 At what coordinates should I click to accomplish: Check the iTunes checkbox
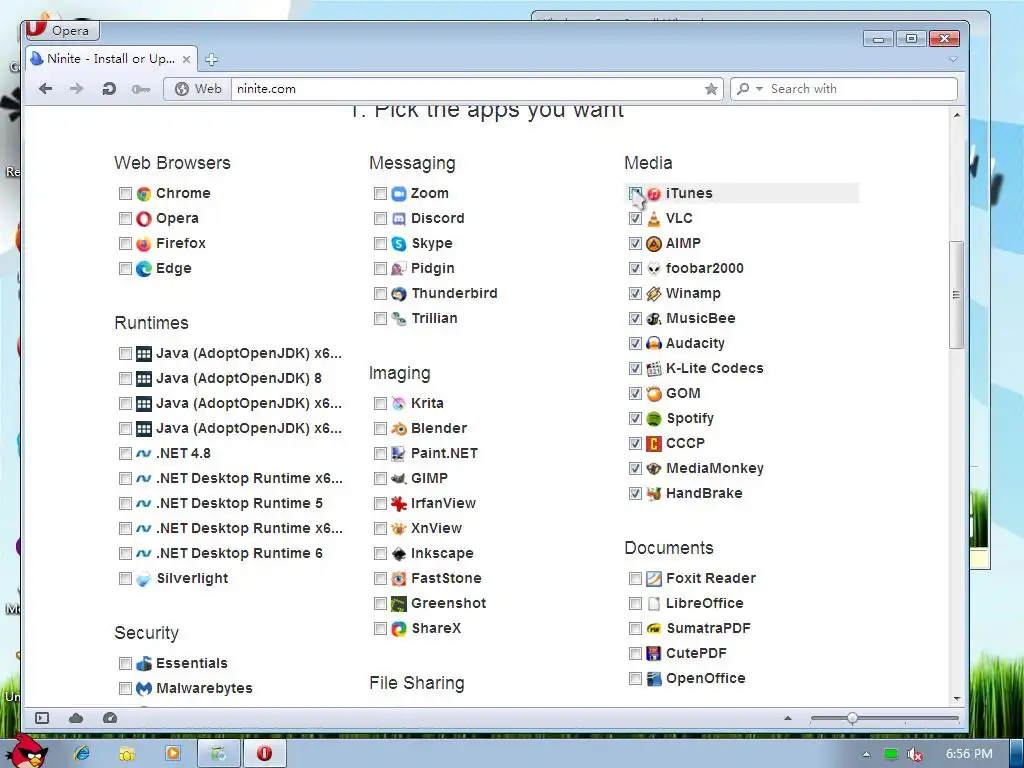635,193
